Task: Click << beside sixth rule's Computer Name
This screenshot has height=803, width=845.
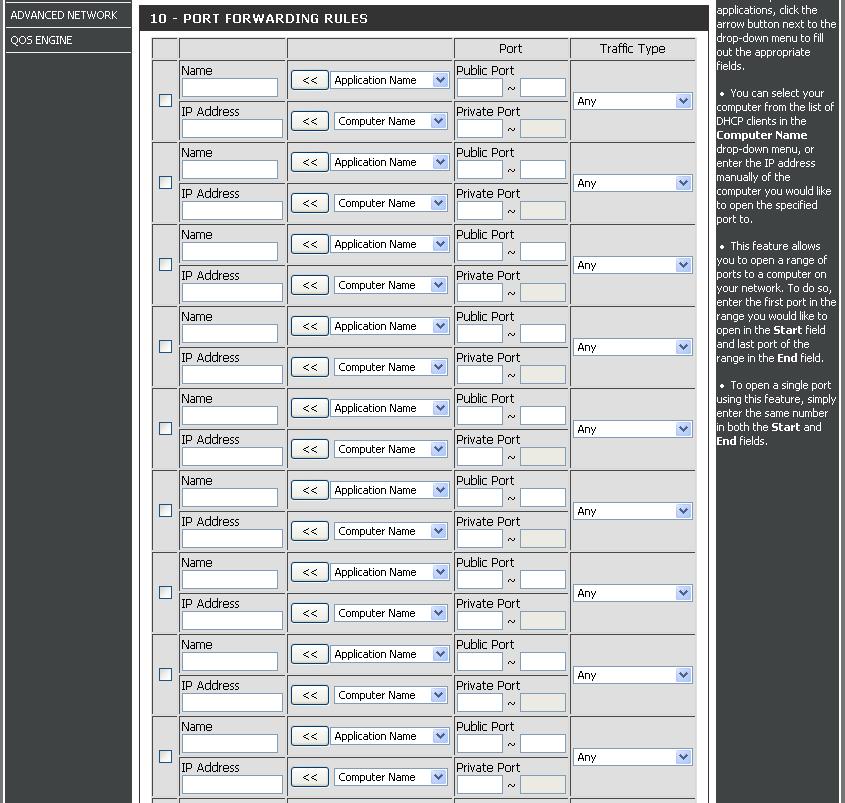Action: point(309,531)
